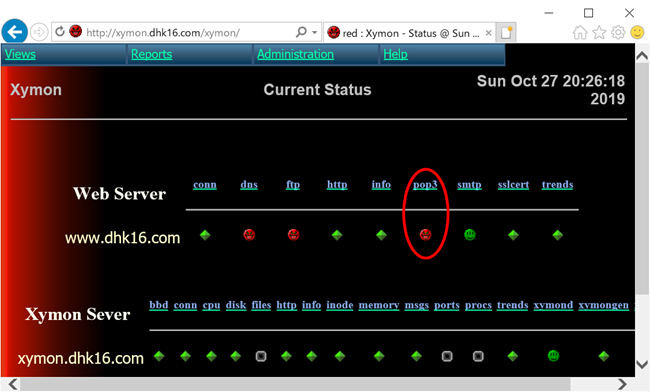The width and height of the screenshot is (650, 392).
Task: Click the green info icon for www.dhk16.com
Action: pyautogui.click(x=381, y=235)
